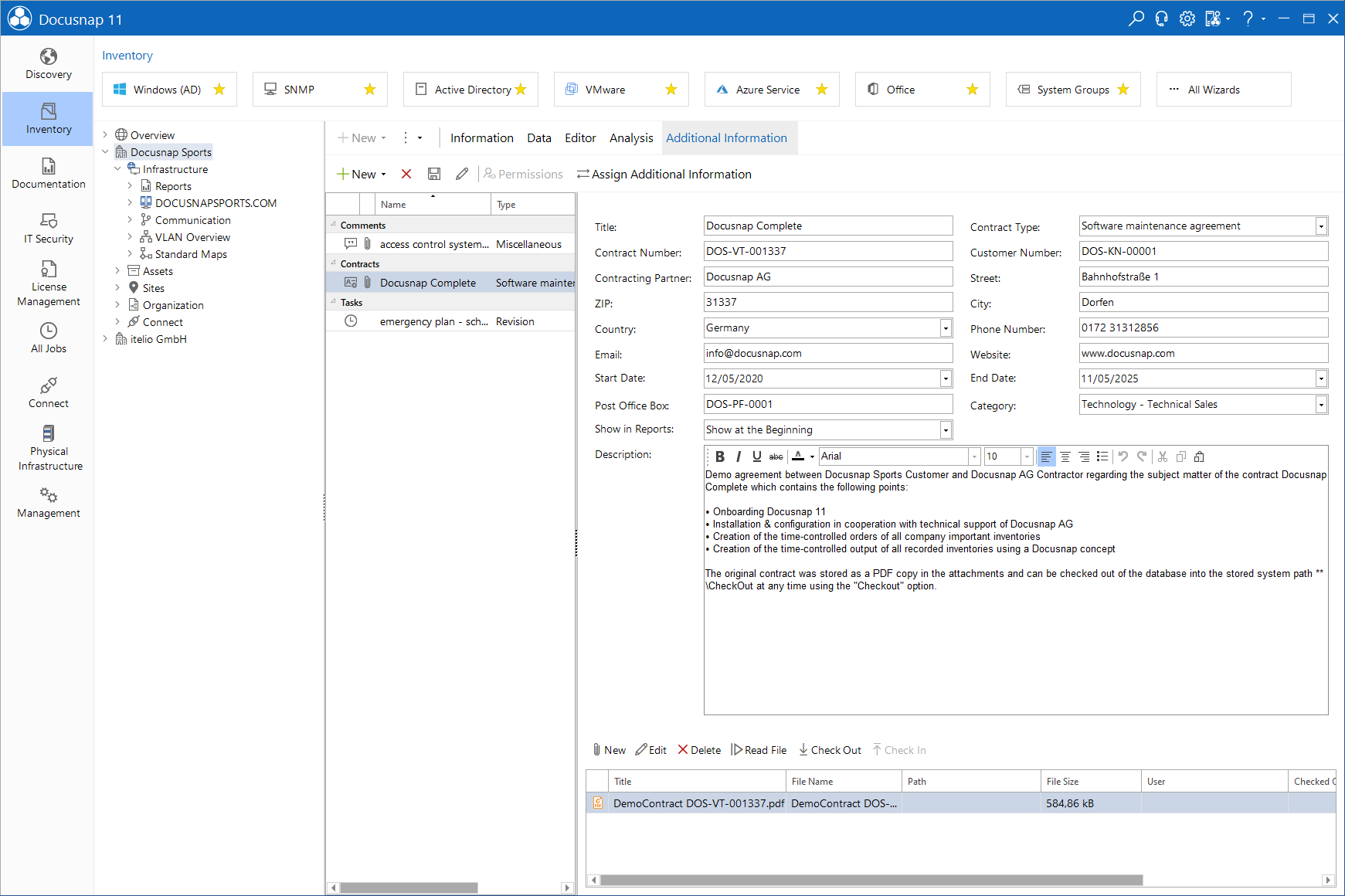Go to IT Security in the sidebar

[x=48, y=229]
